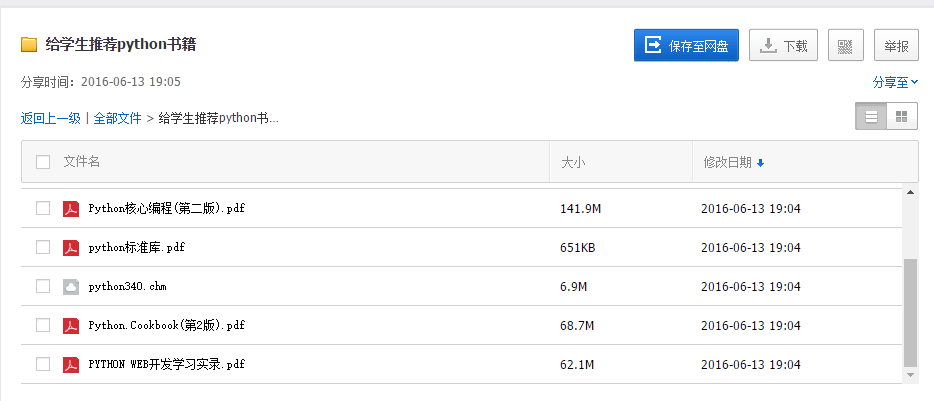Click the yellow folder icon beside the share title
The width and height of the screenshot is (934, 401).
tap(29, 45)
